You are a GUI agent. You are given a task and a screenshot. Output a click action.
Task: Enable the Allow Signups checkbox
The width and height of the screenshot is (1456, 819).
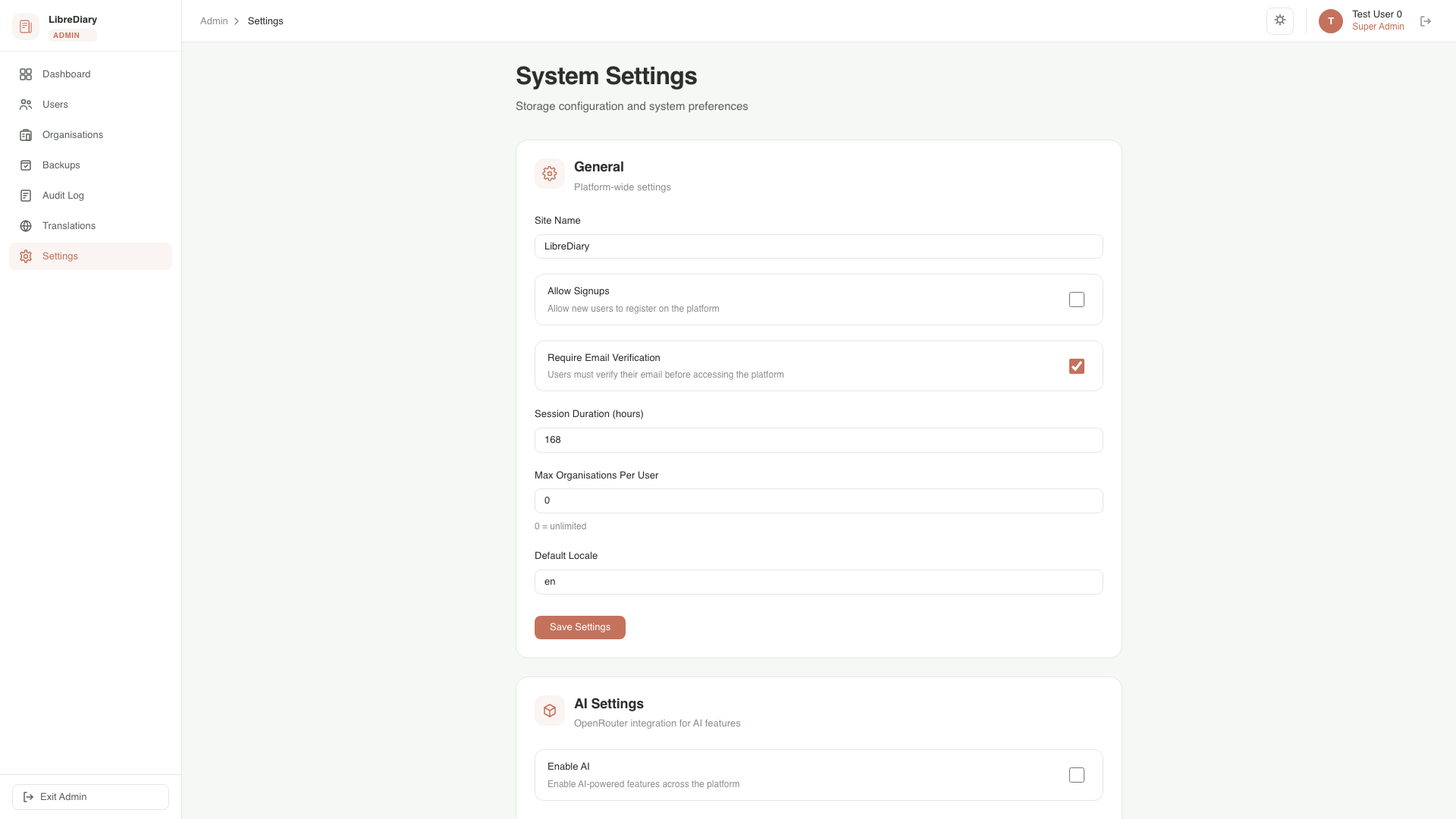coord(1077,300)
